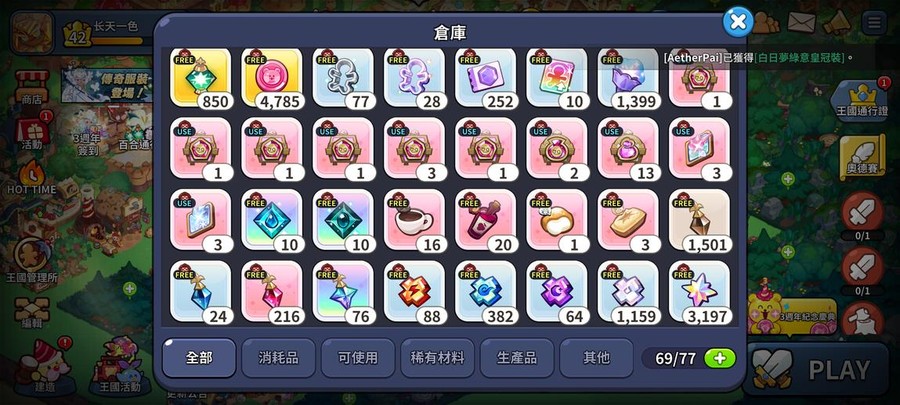Select the orange lightning gear with 88
This screenshot has height=405, width=900.
tap(414, 292)
